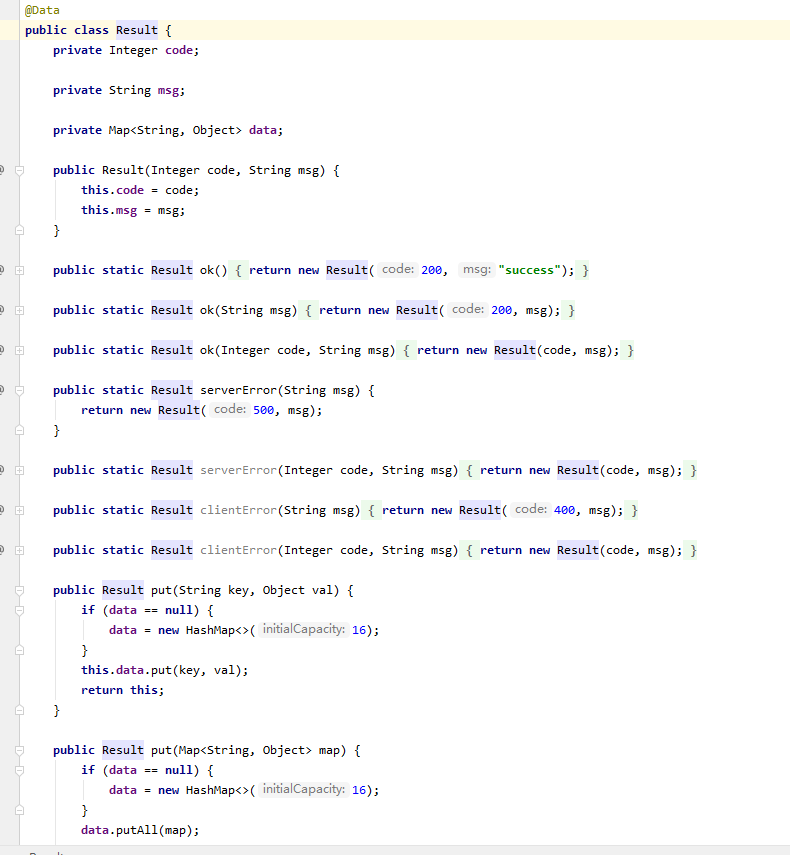Collapse the put(String key, Object val) method
Image resolution: width=790 pixels, height=855 pixels.
coord(20,591)
